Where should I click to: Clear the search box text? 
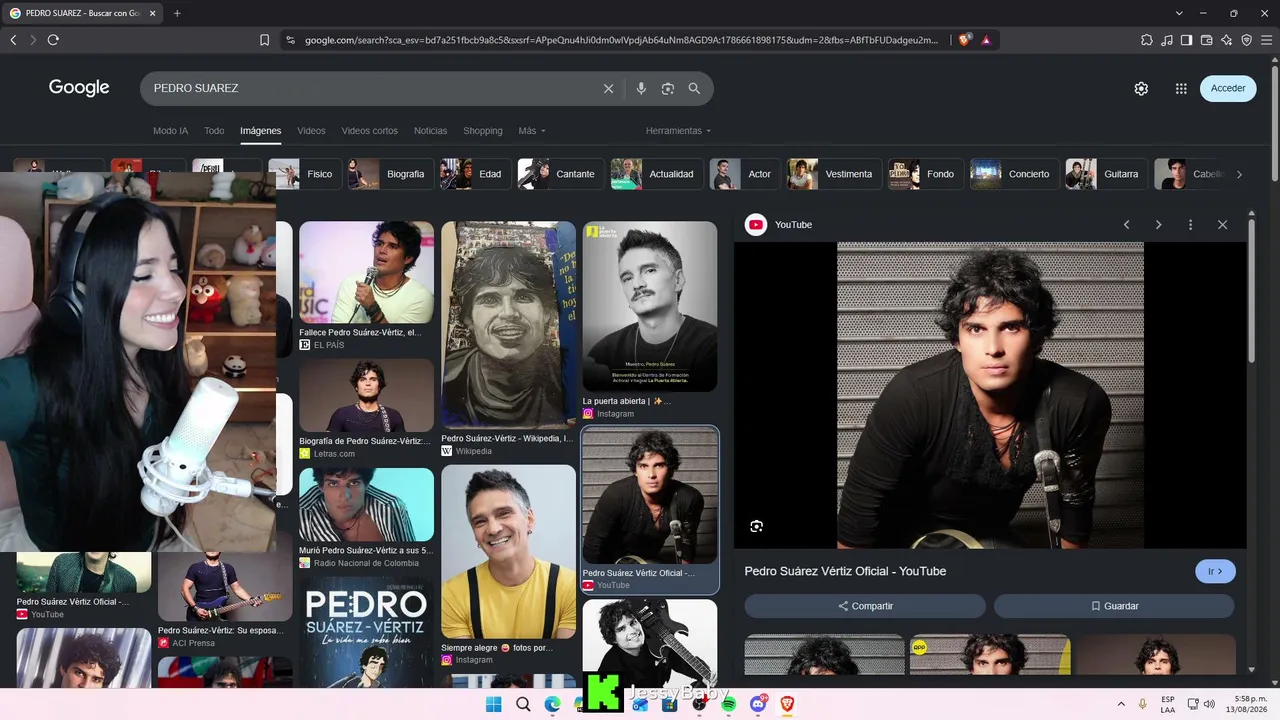[x=608, y=88]
